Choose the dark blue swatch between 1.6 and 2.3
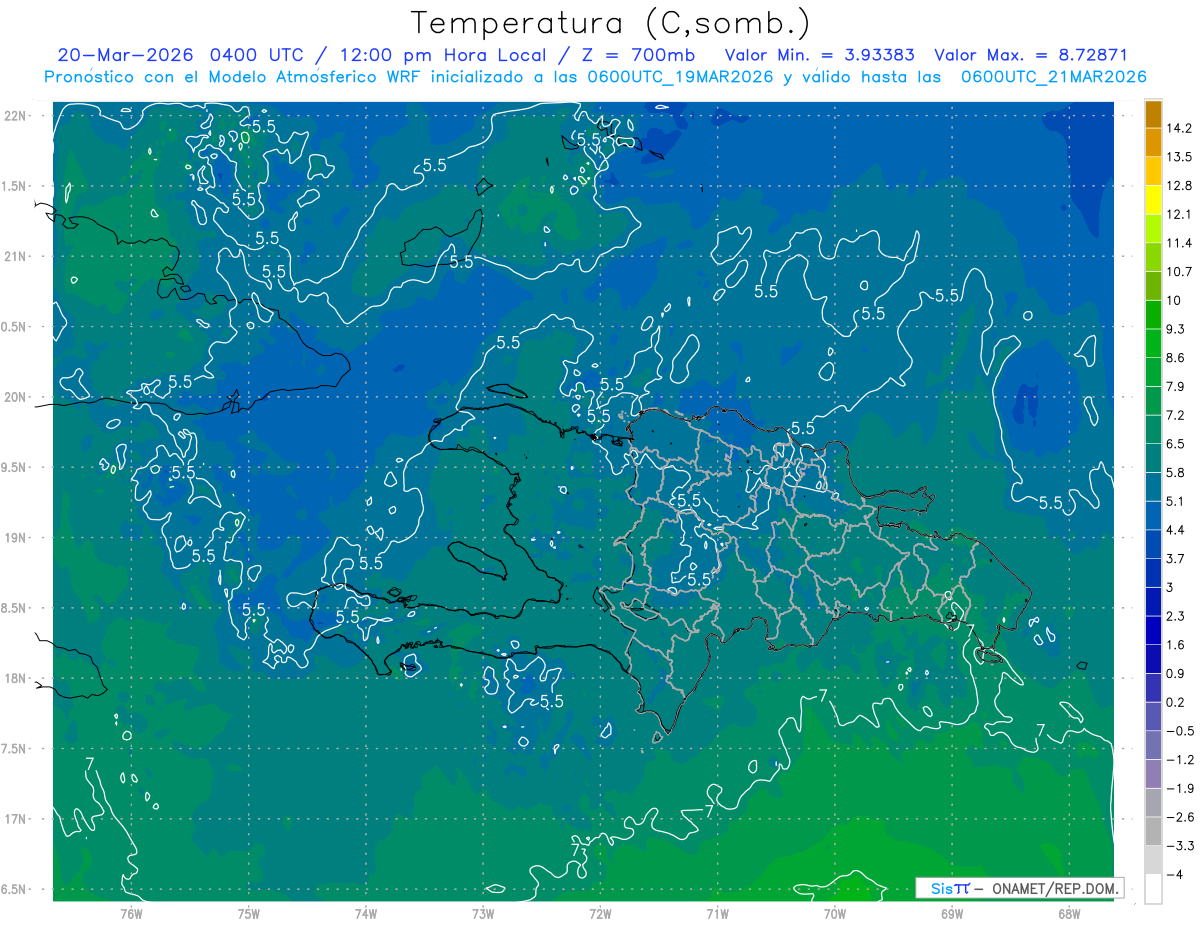Screen dimensions: 1200x927 click(x=1153, y=630)
